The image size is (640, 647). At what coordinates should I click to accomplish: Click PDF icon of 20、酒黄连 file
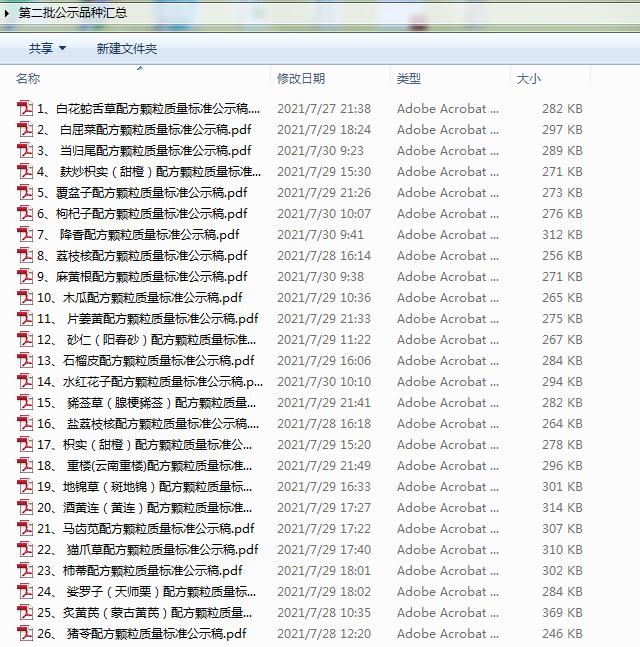(x=25, y=508)
